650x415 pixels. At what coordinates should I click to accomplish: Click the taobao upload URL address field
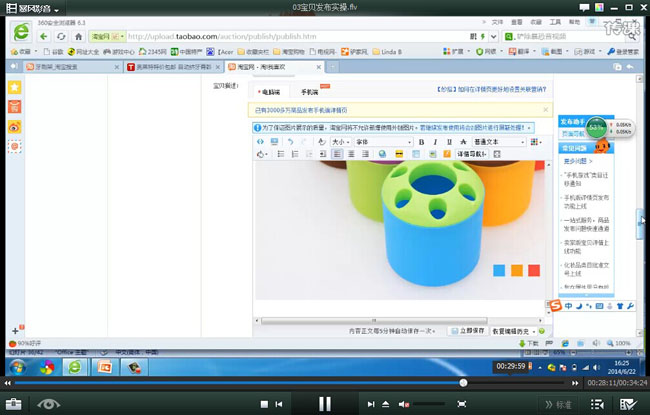point(296,36)
